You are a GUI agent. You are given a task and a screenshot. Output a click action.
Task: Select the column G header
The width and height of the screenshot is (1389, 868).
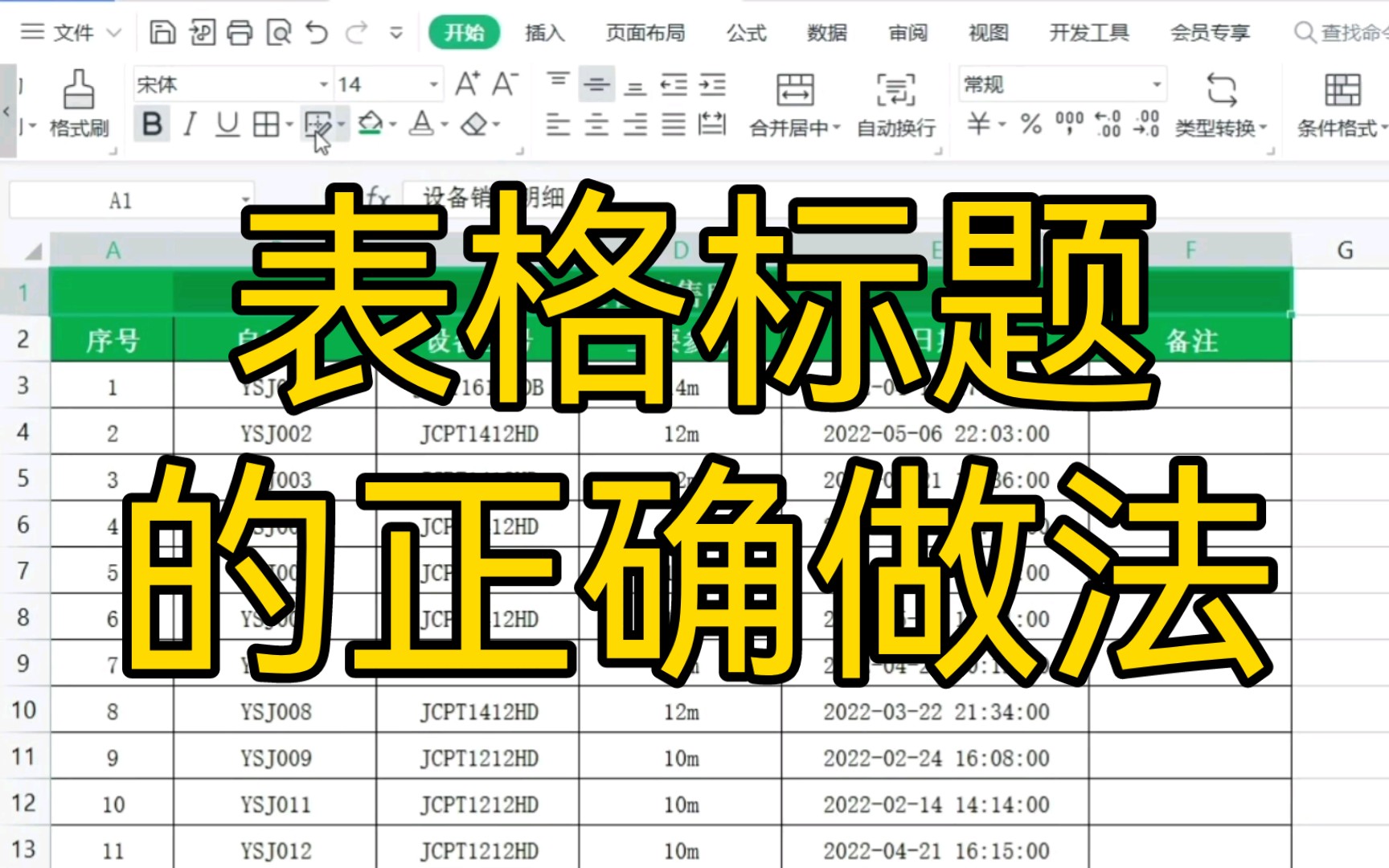coord(1345,250)
